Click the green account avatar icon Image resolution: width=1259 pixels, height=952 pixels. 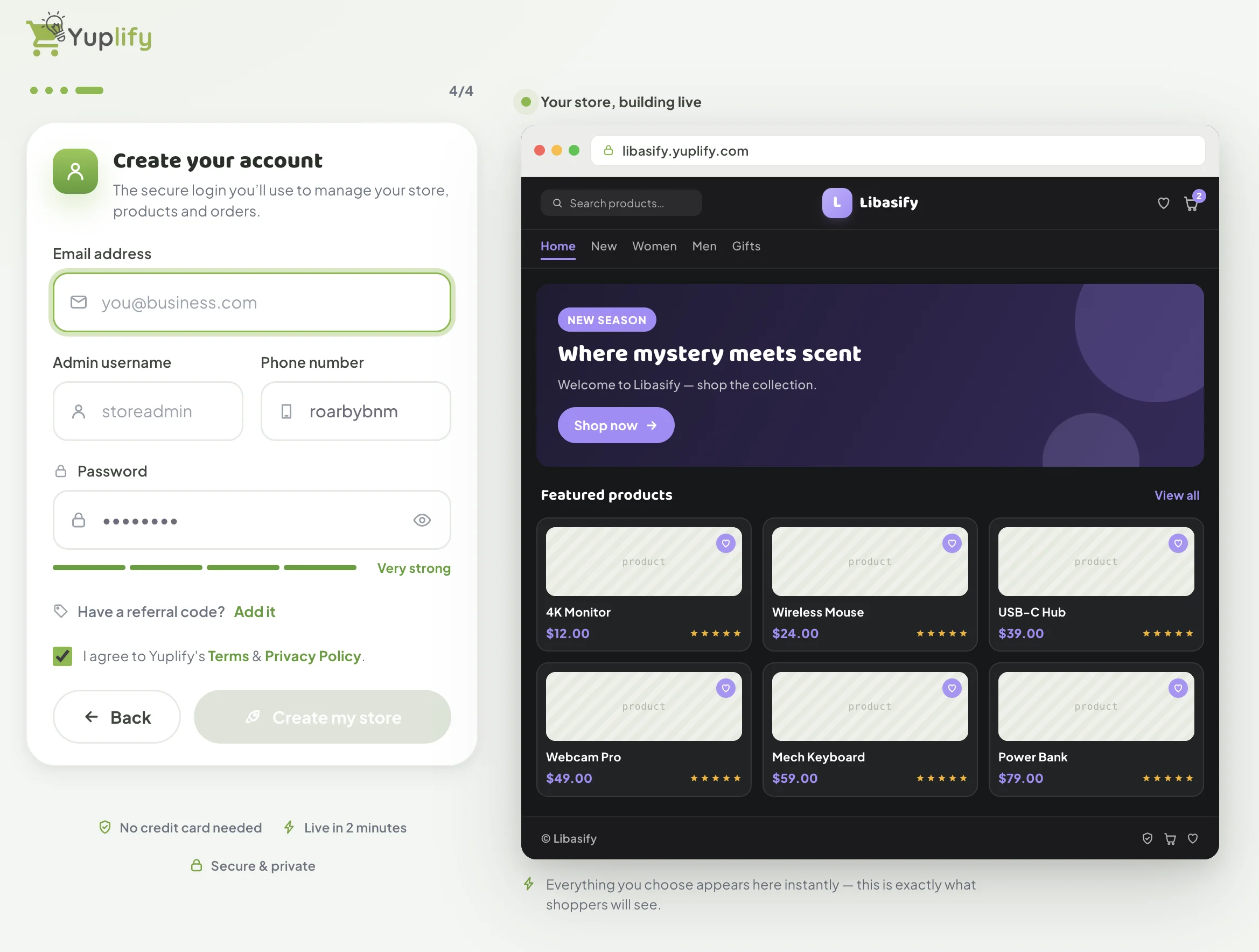click(x=75, y=171)
